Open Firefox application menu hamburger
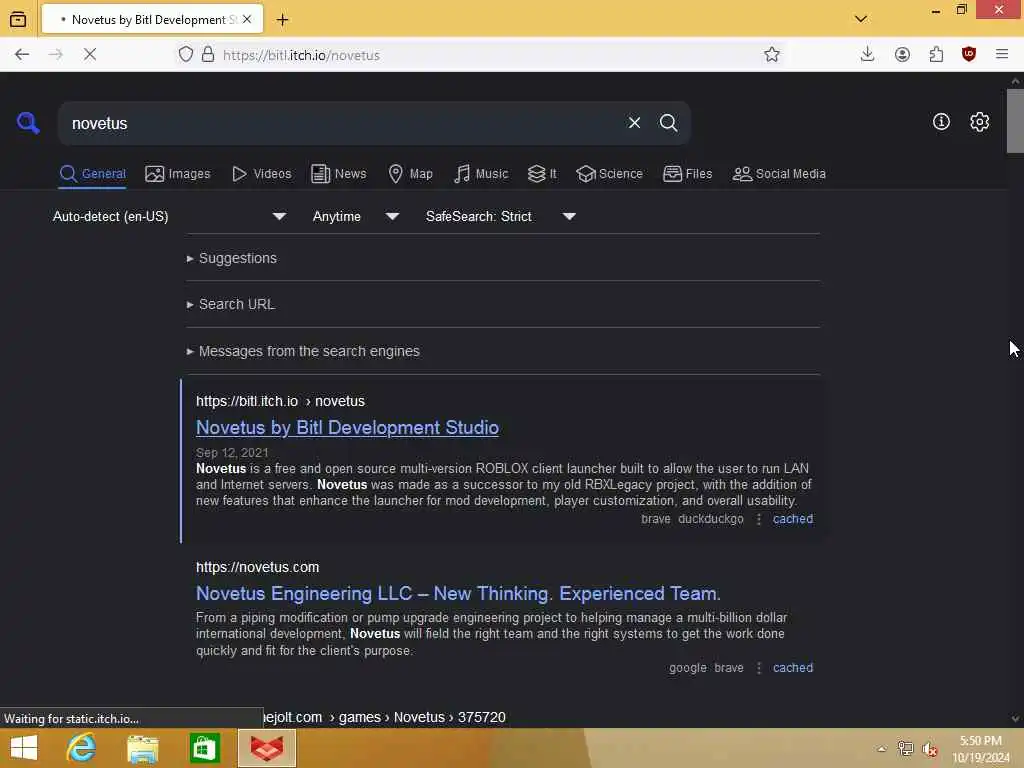The image size is (1024, 768). click(x=1002, y=55)
